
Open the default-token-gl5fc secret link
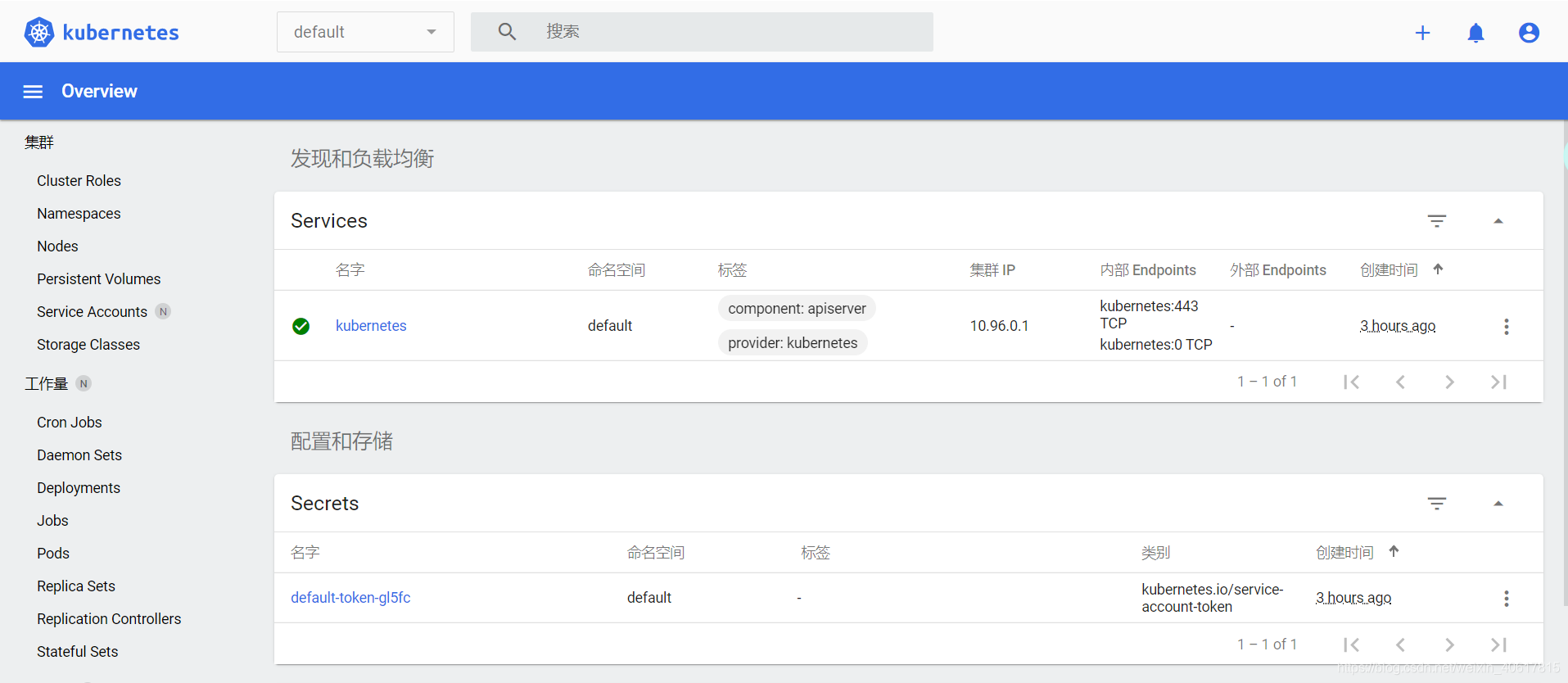pyautogui.click(x=350, y=598)
